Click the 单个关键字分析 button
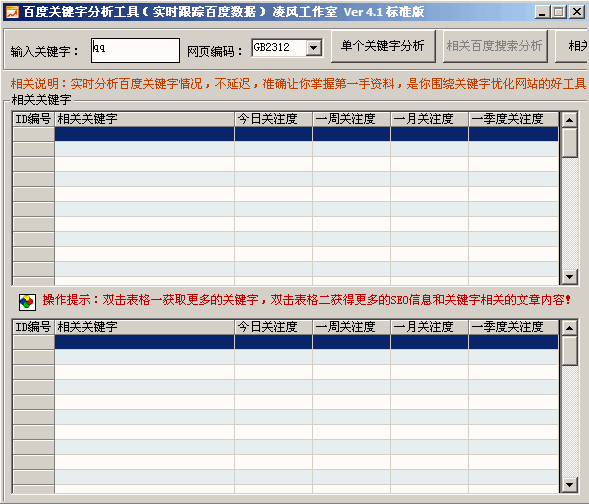 click(383, 46)
